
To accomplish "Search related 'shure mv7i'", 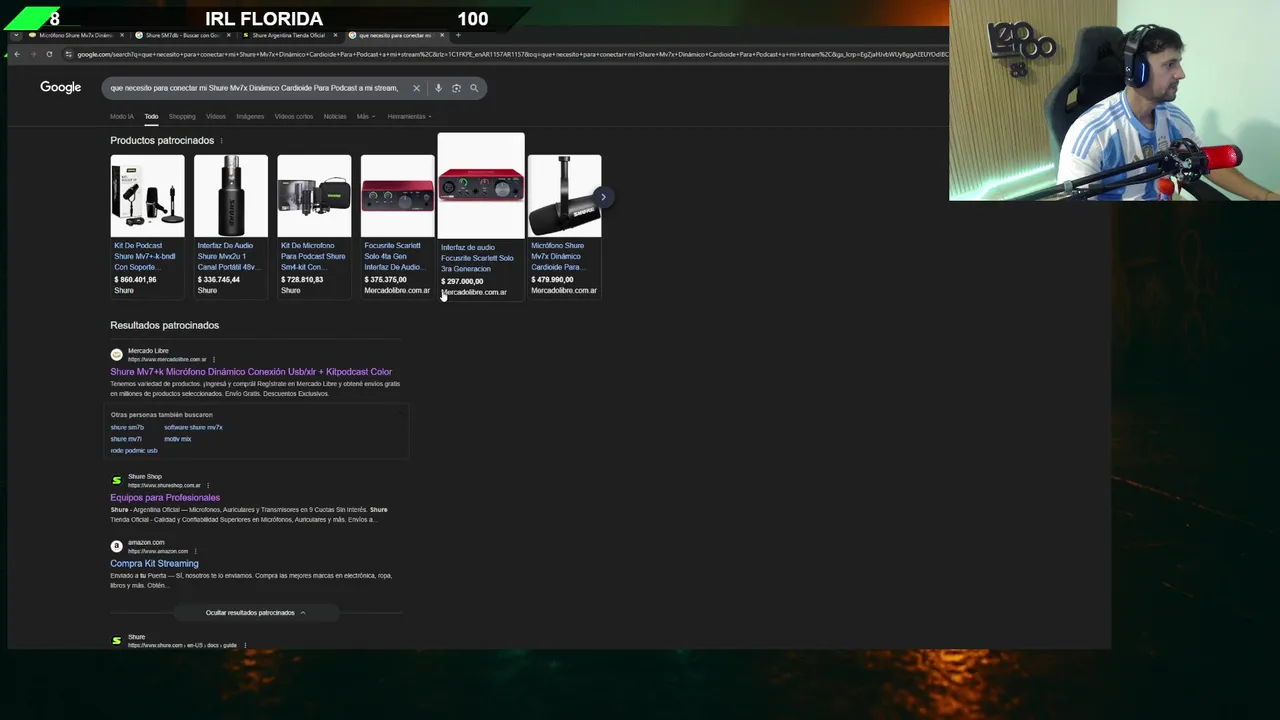I will click(126, 439).
